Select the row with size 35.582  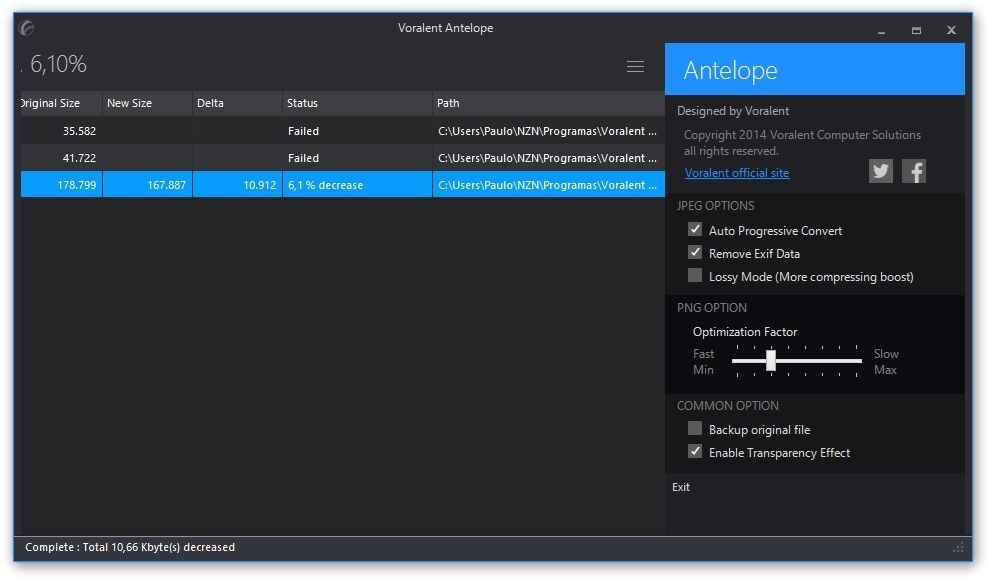click(342, 131)
